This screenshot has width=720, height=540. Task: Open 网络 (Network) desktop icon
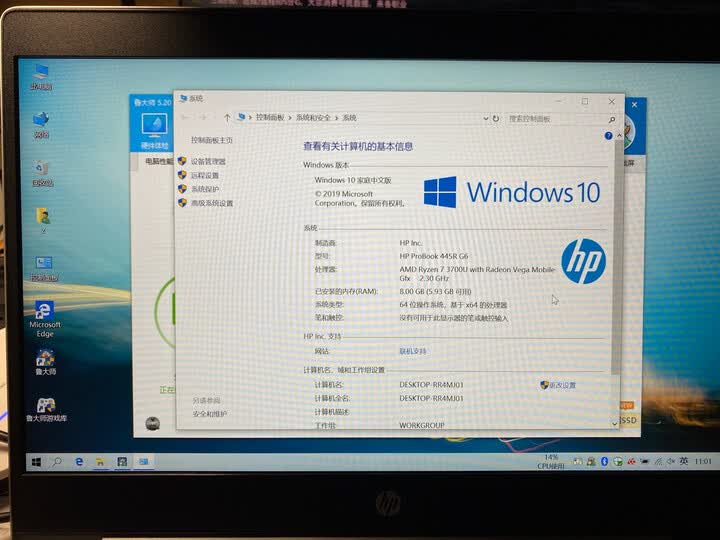click(41, 125)
